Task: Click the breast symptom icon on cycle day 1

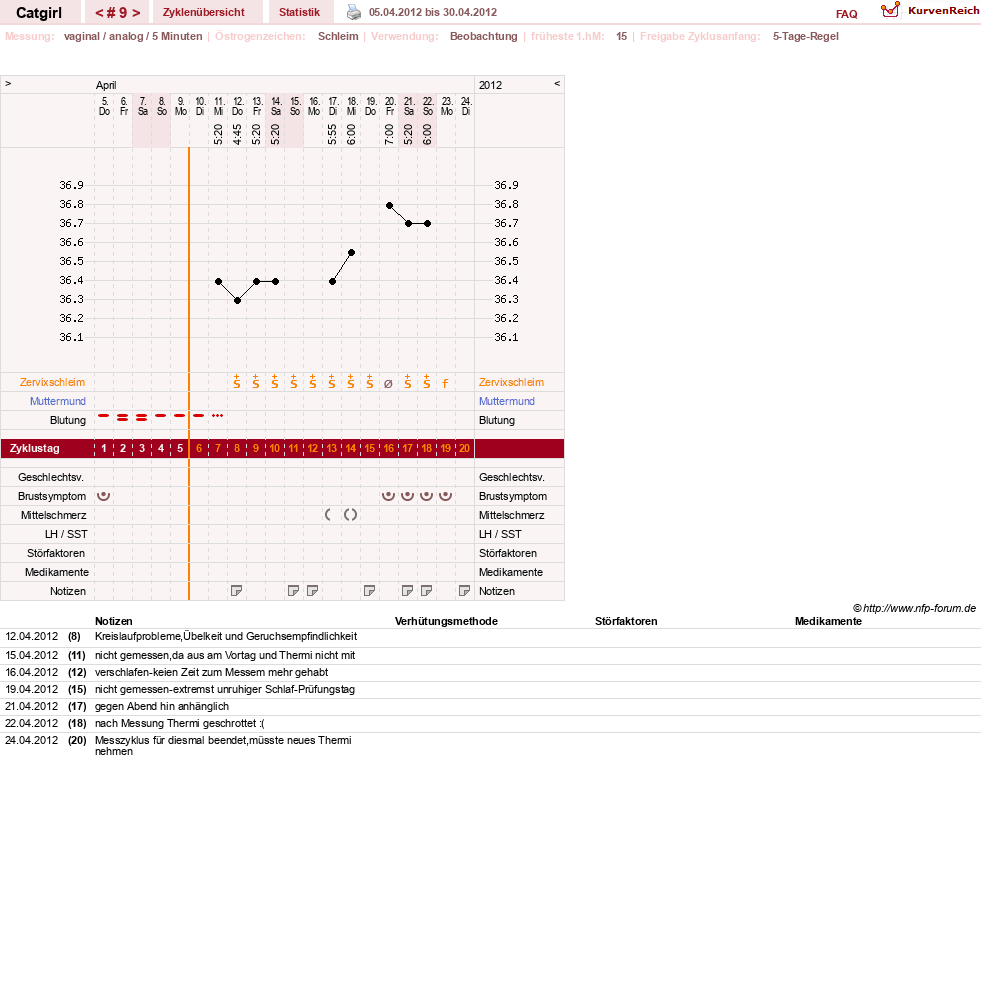Action: (x=103, y=496)
